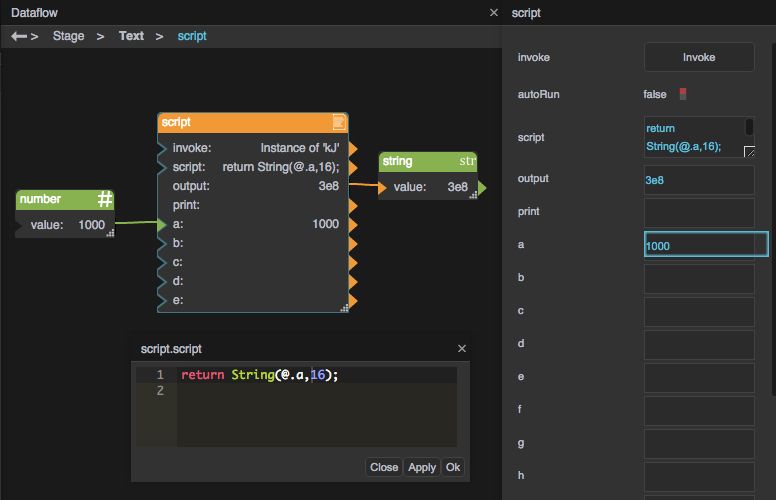Click the print row output connector
Image resolution: width=776 pixels, height=500 pixels.
click(x=353, y=205)
